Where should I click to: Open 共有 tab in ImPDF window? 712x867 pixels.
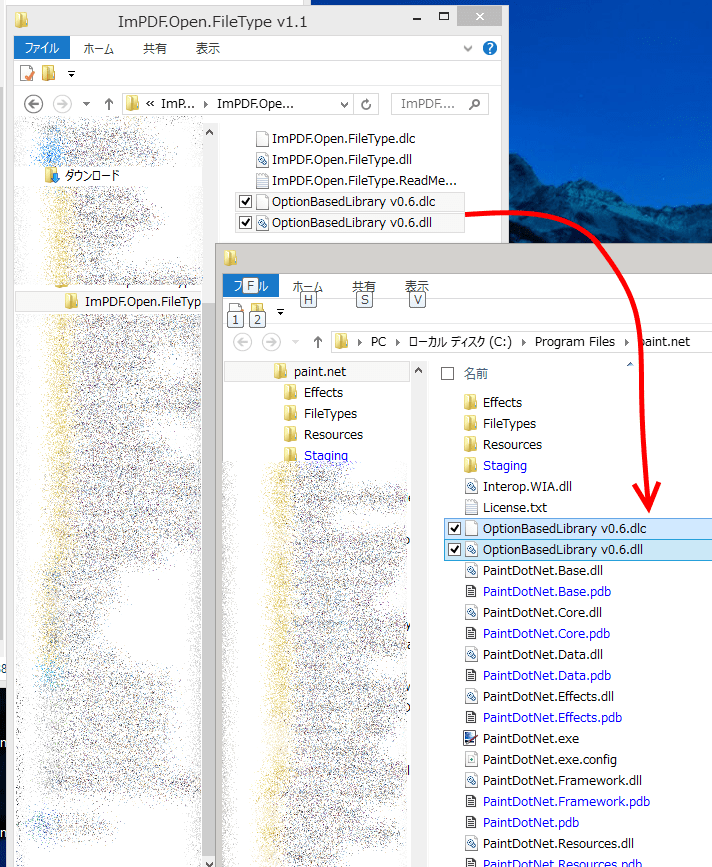pyautogui.click(x=155, y=49)
